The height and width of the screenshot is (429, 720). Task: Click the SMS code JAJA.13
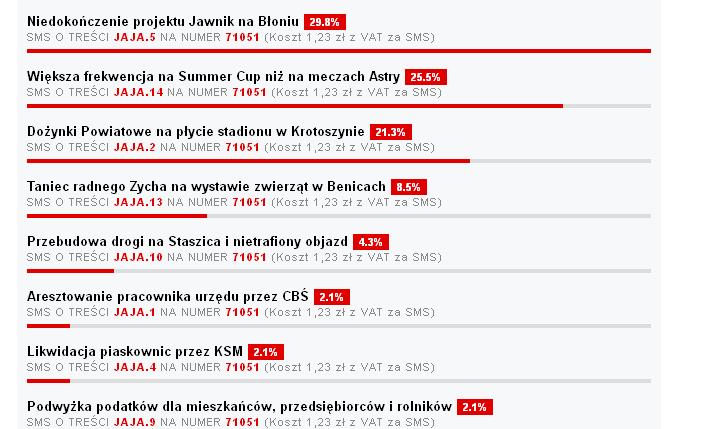click(138, 202)
